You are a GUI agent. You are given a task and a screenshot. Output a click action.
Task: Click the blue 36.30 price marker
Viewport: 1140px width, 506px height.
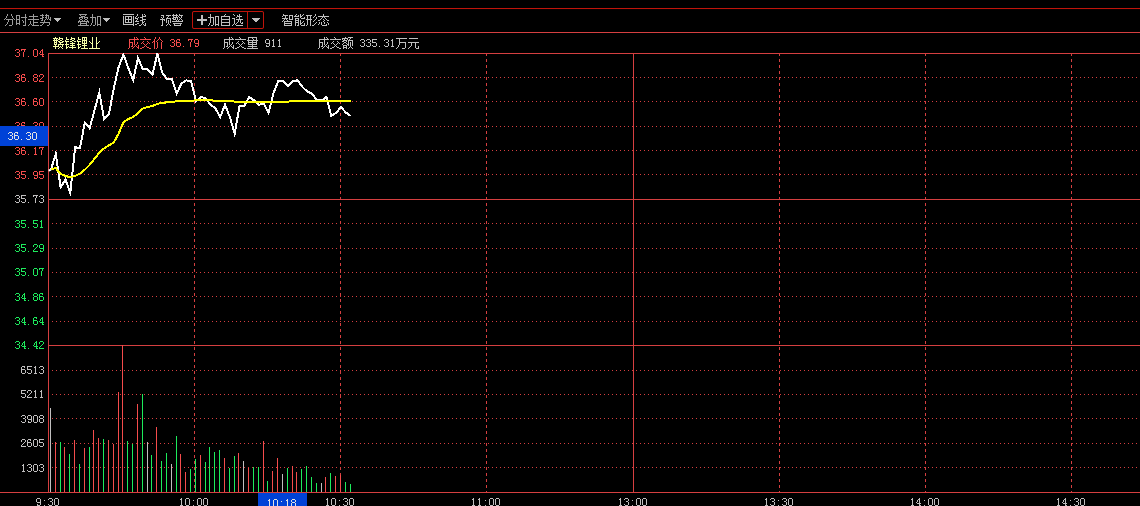[x=22, y=135]
